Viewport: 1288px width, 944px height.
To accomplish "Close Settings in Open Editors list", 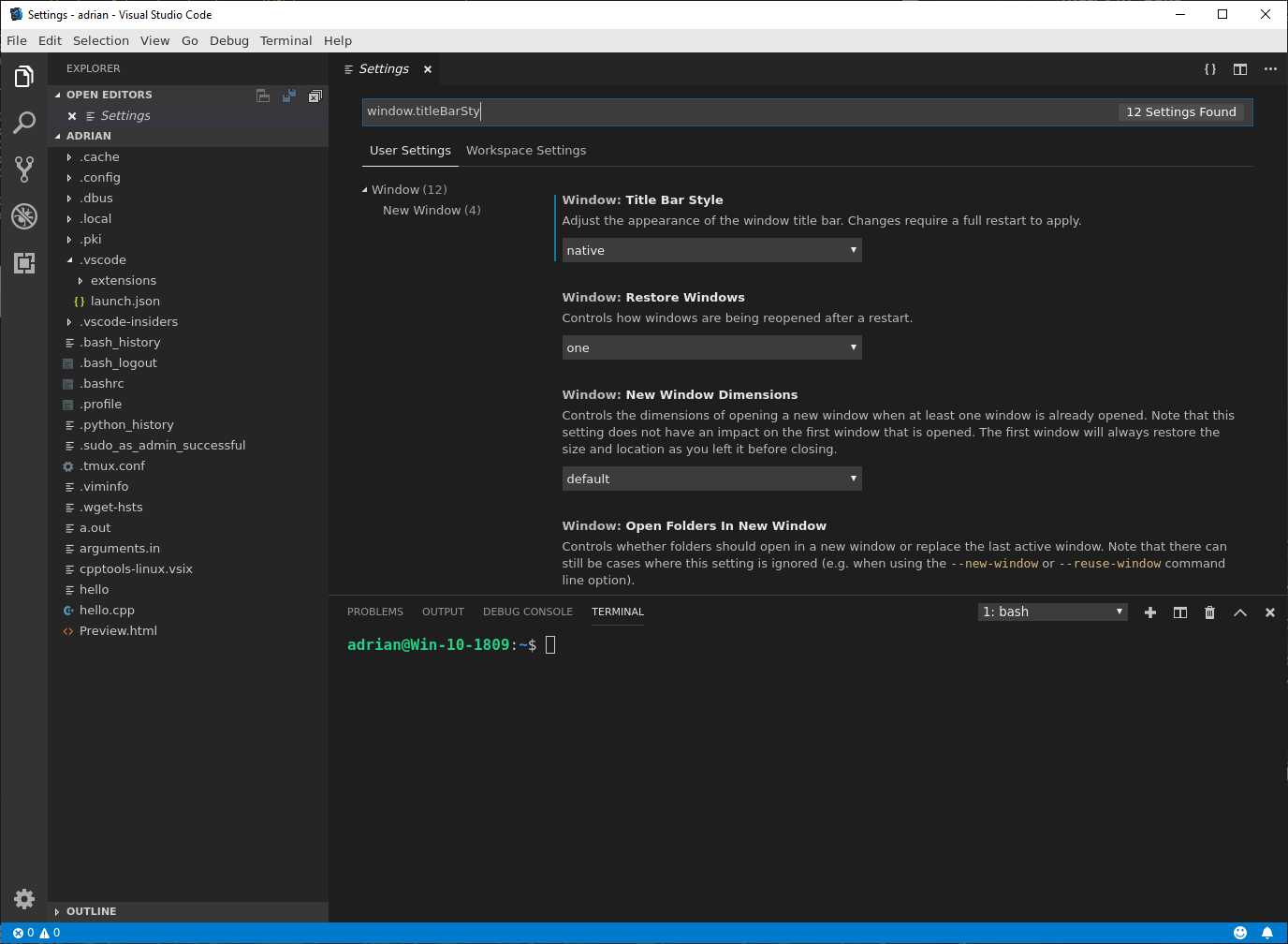I will coord(72,116).
